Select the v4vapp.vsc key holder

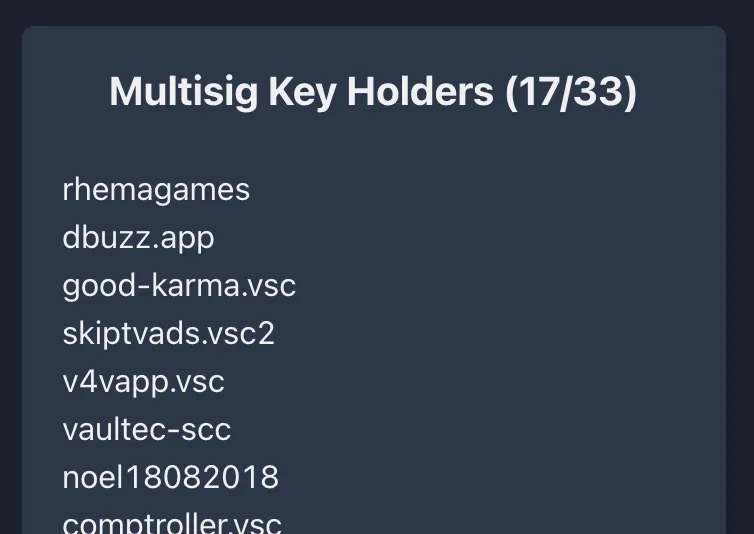click(143, 381)
